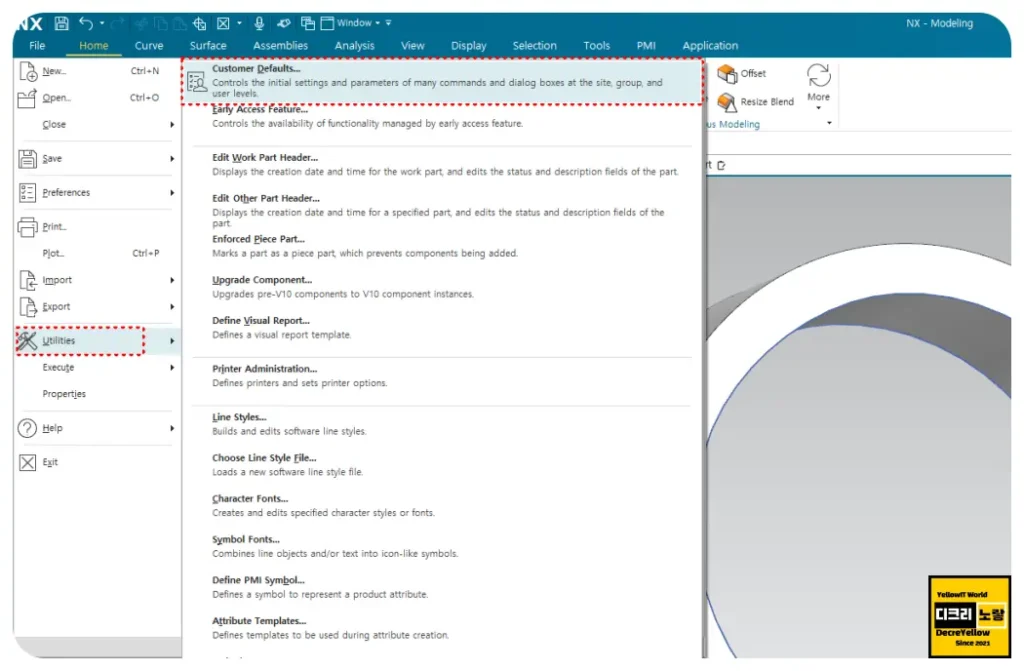The width and height of the screenshot is (1024, 671).
Task: Switch to the Display tab
Action: click(x=468, y=46)
